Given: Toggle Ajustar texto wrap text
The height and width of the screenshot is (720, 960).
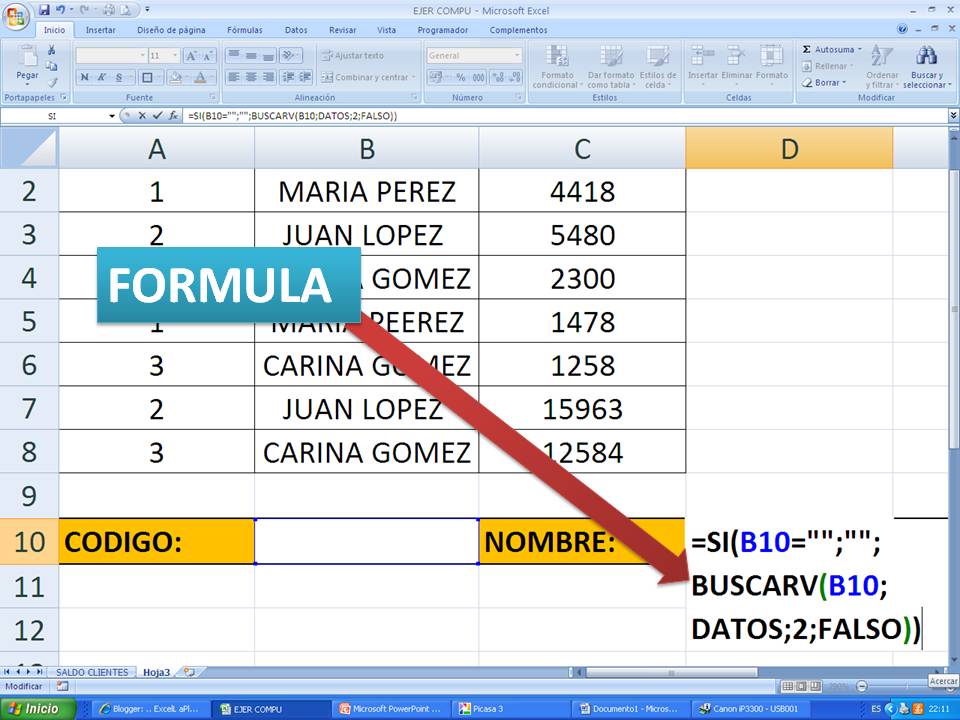Looking at the screenshot, I should [x=354, y=56].
